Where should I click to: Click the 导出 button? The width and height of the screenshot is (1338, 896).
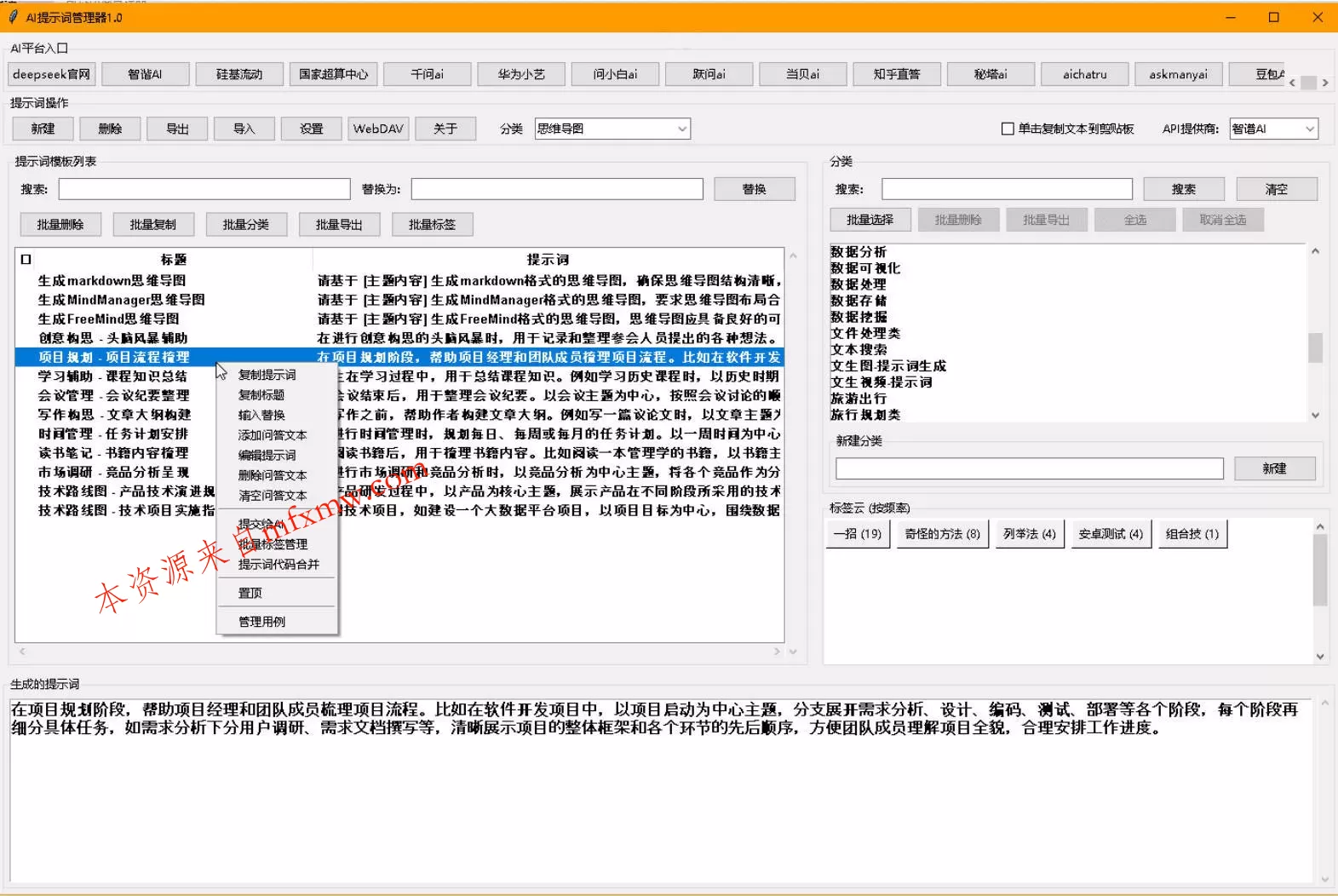coord(177,129)
